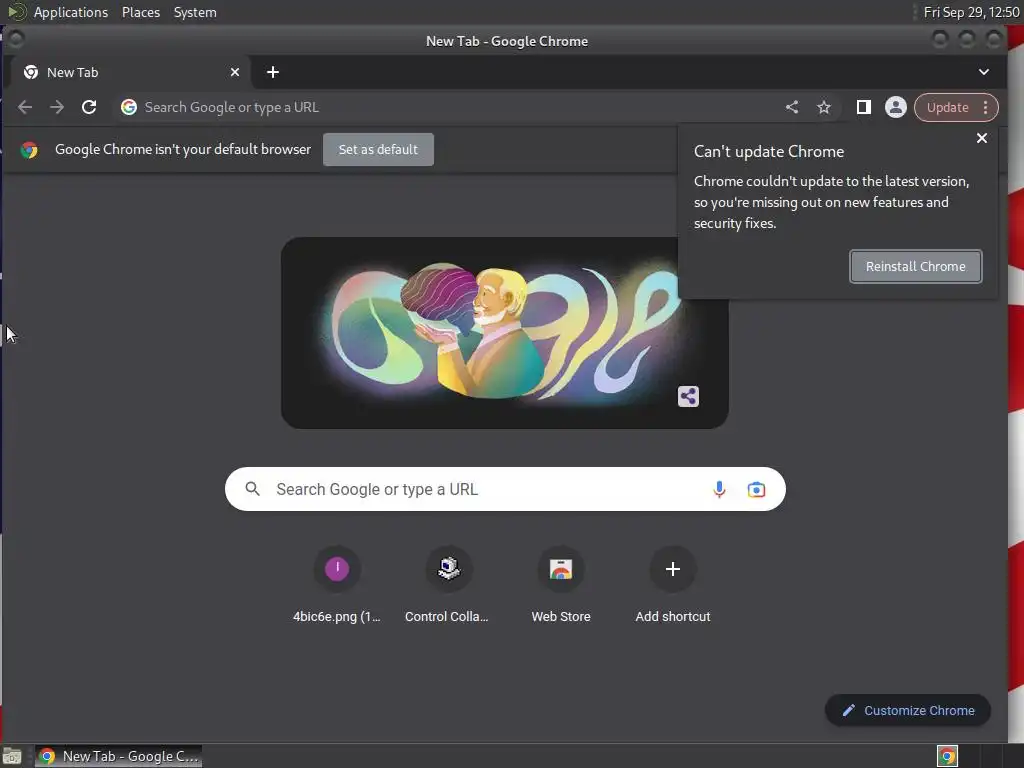1024x768 pixels.
Task: Open a new tab with the plus button
Action: pos(273,72)
